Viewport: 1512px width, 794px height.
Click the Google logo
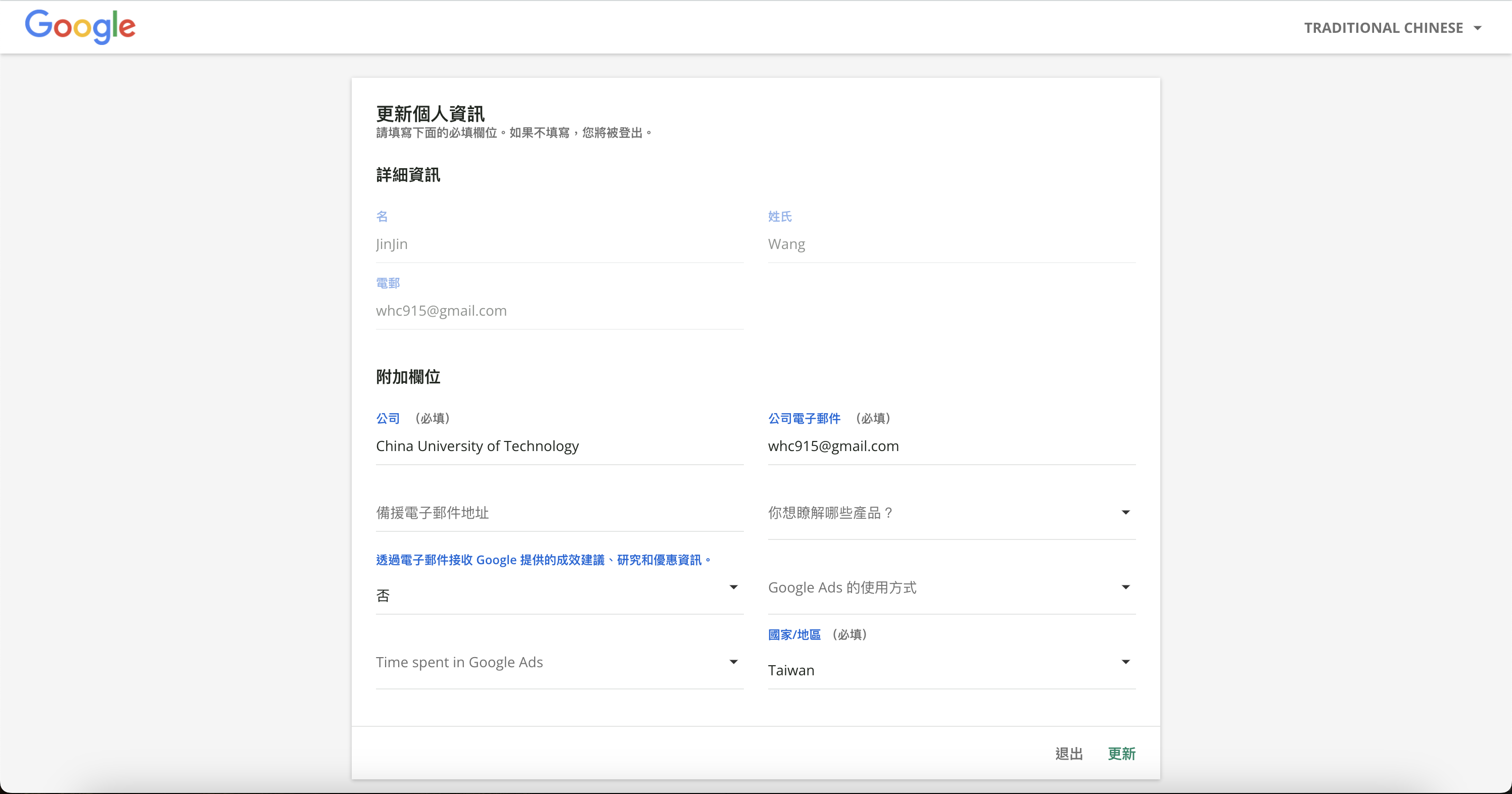point(80,26)
